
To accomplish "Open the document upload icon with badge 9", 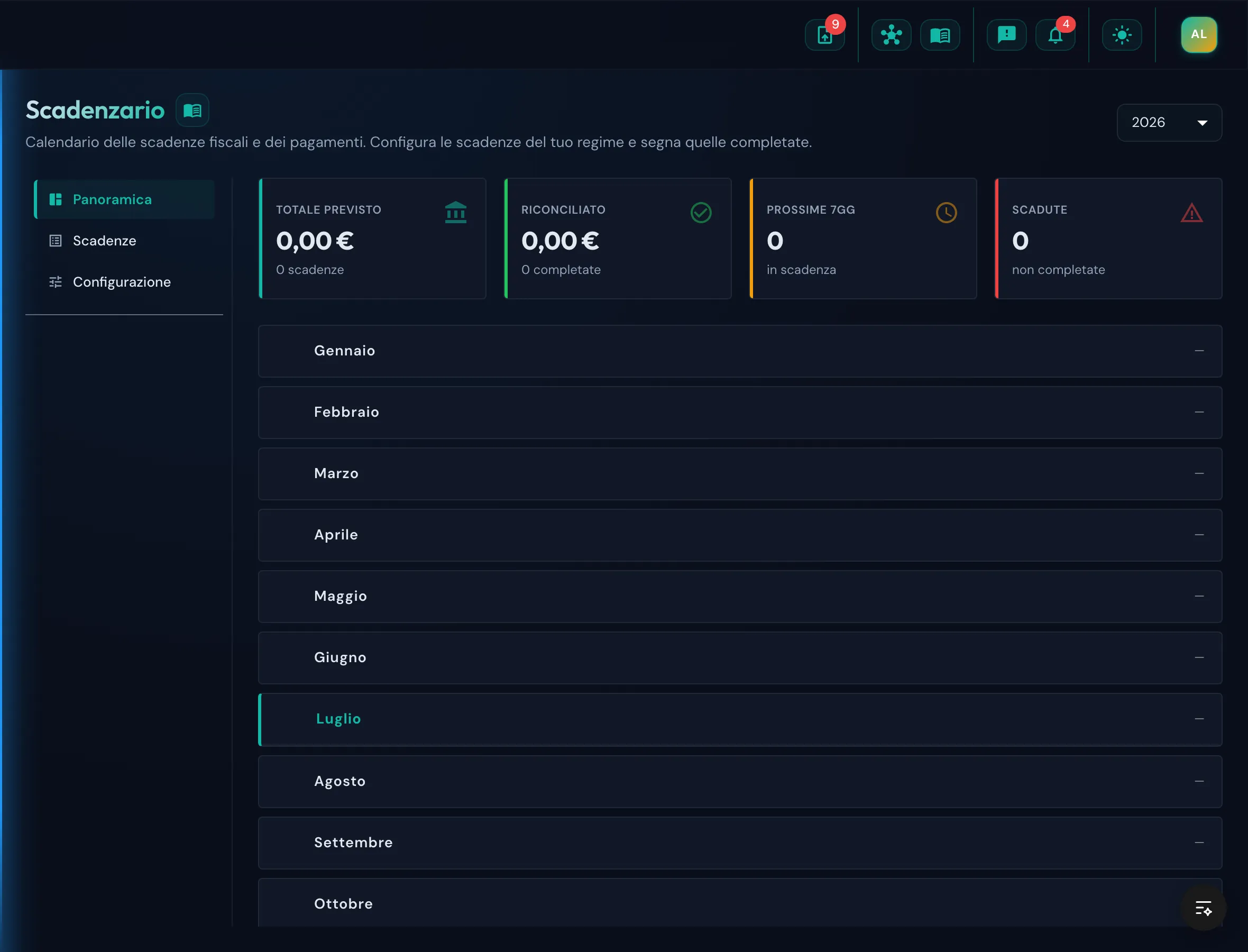I will (x=825, y=35).
